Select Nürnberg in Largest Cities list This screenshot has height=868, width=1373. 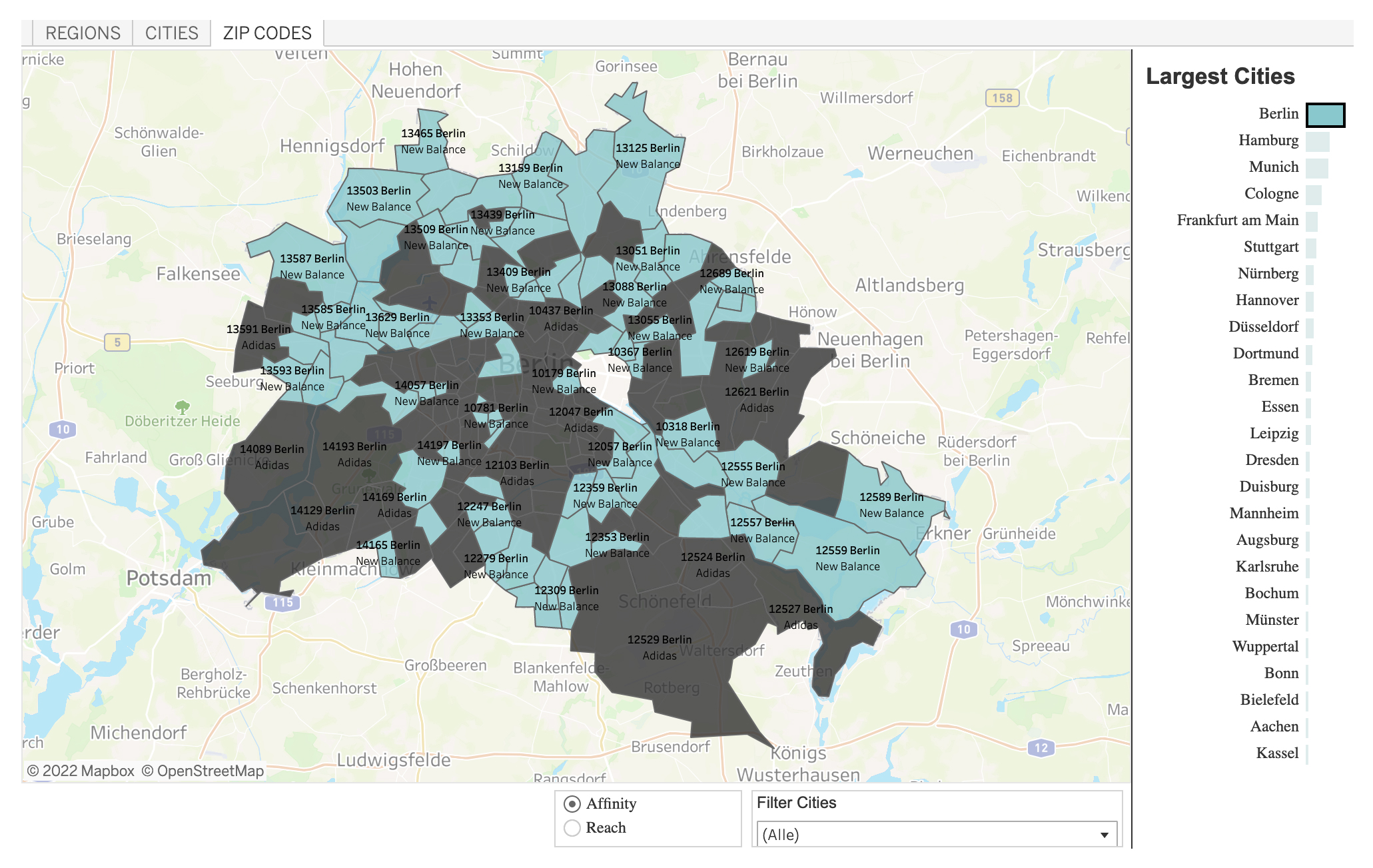[1268, 274]
